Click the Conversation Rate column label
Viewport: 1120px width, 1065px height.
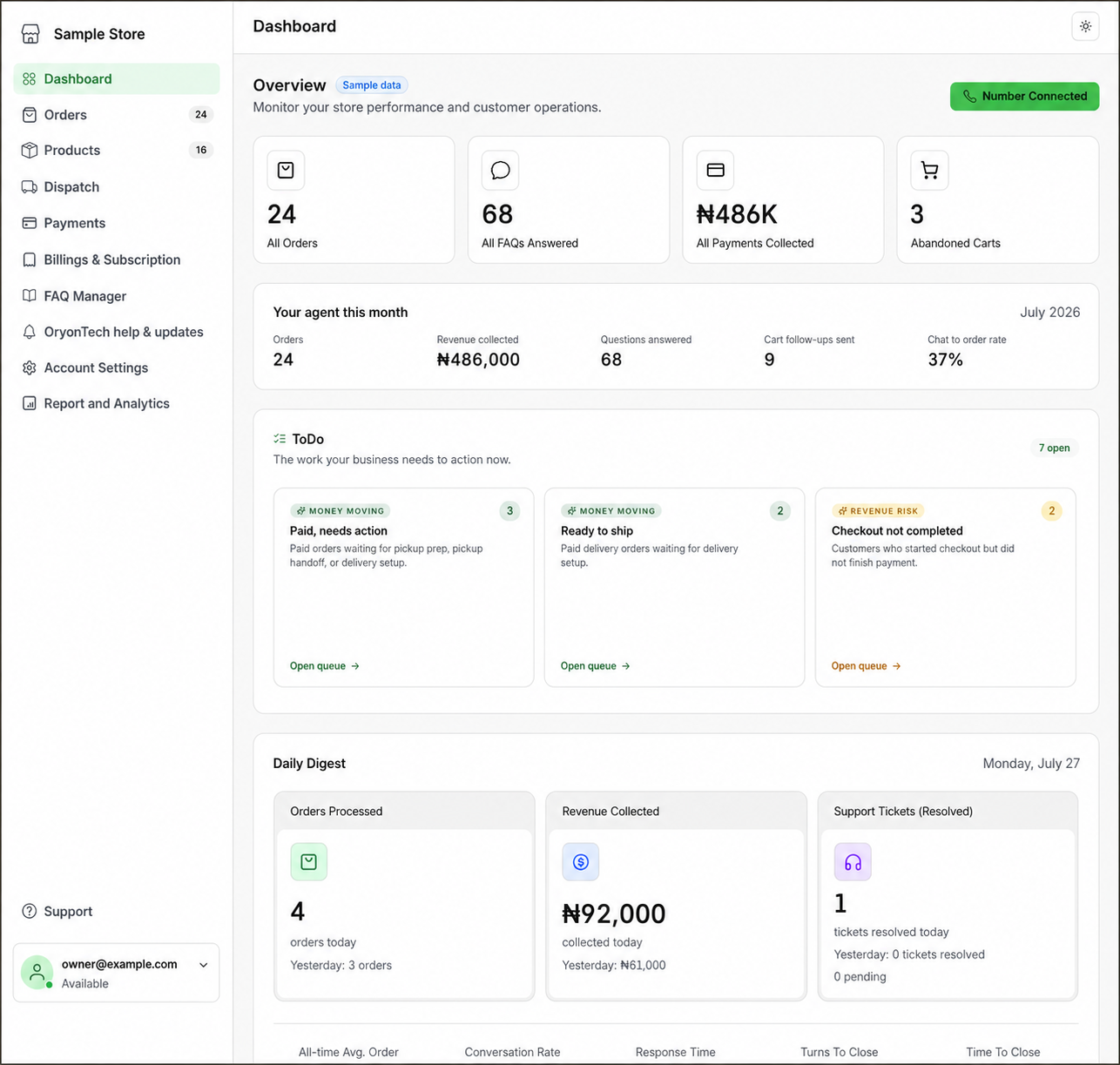click(x=512, y=1052)
